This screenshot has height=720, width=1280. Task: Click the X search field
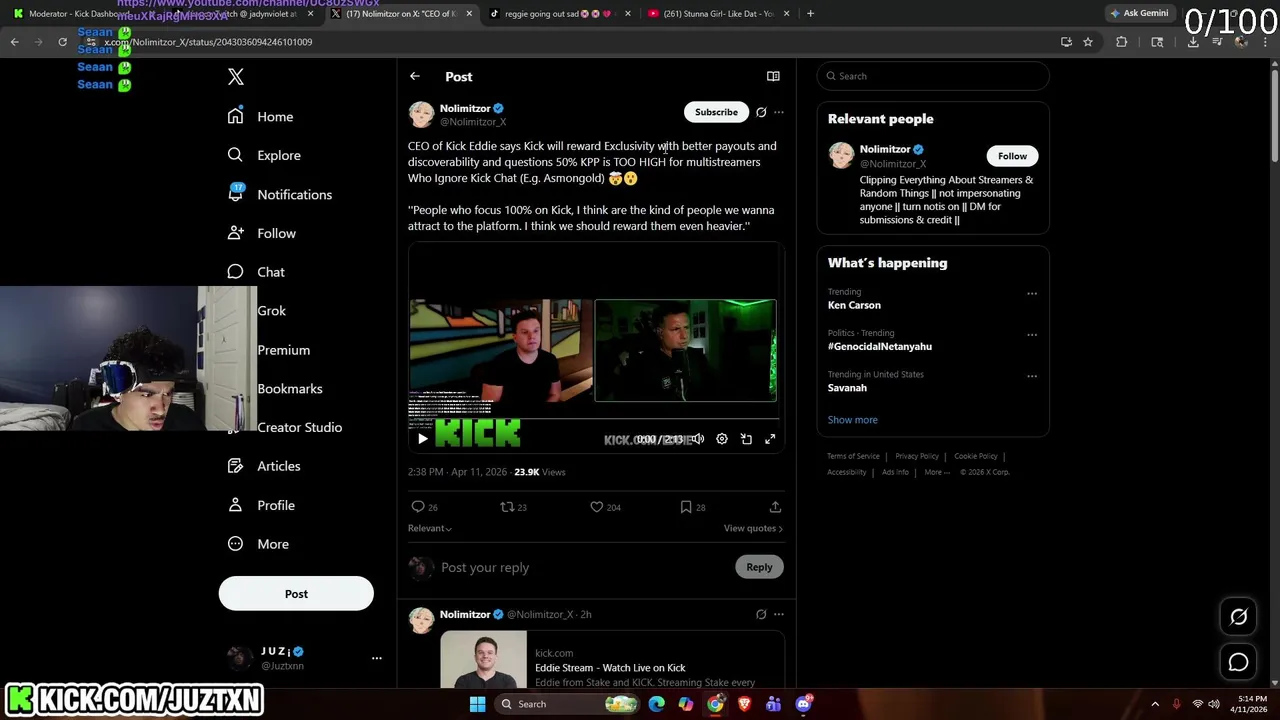click(x=933, y=76)
